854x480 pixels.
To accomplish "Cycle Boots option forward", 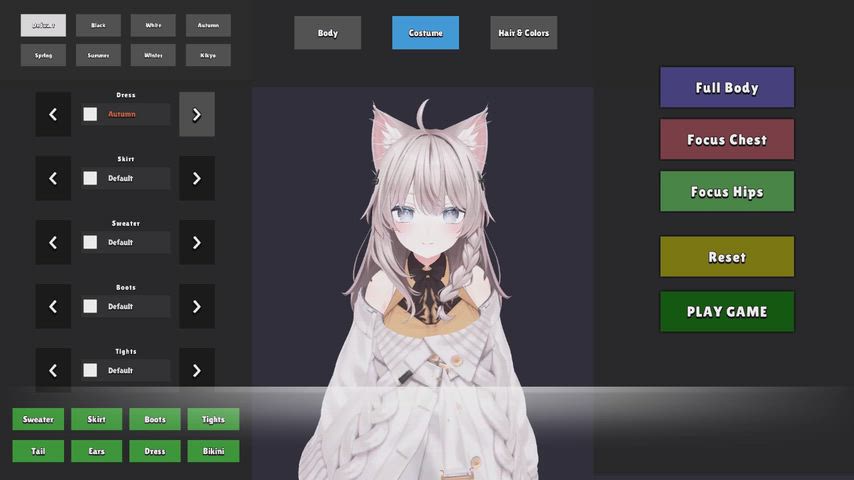I will tap(197, 306).
